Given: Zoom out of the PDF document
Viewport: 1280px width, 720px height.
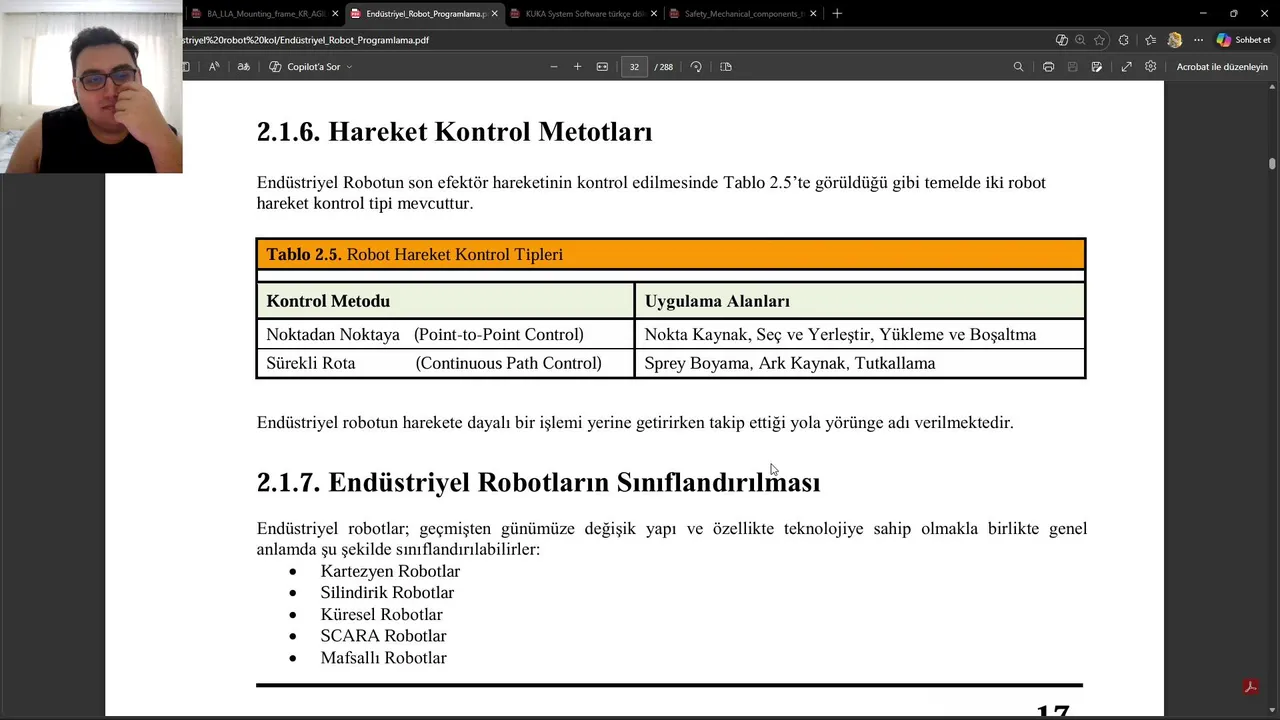Looking at the screenshot, I should pos(553,67).
